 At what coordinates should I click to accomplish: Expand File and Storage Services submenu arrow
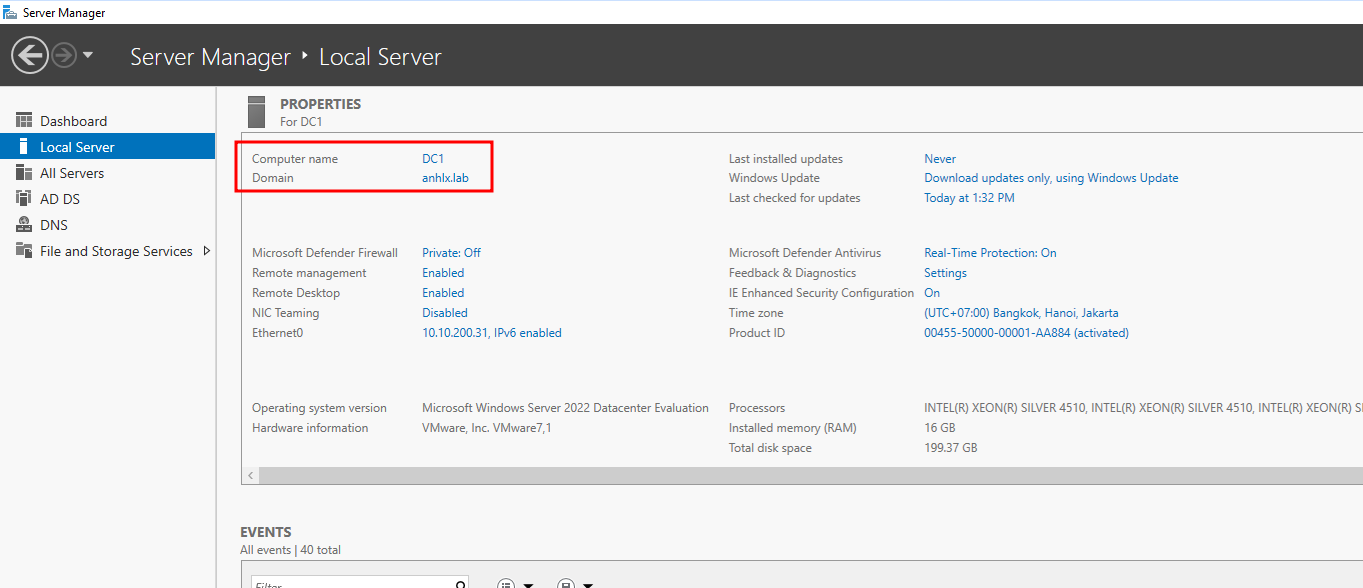pos(206,251)
